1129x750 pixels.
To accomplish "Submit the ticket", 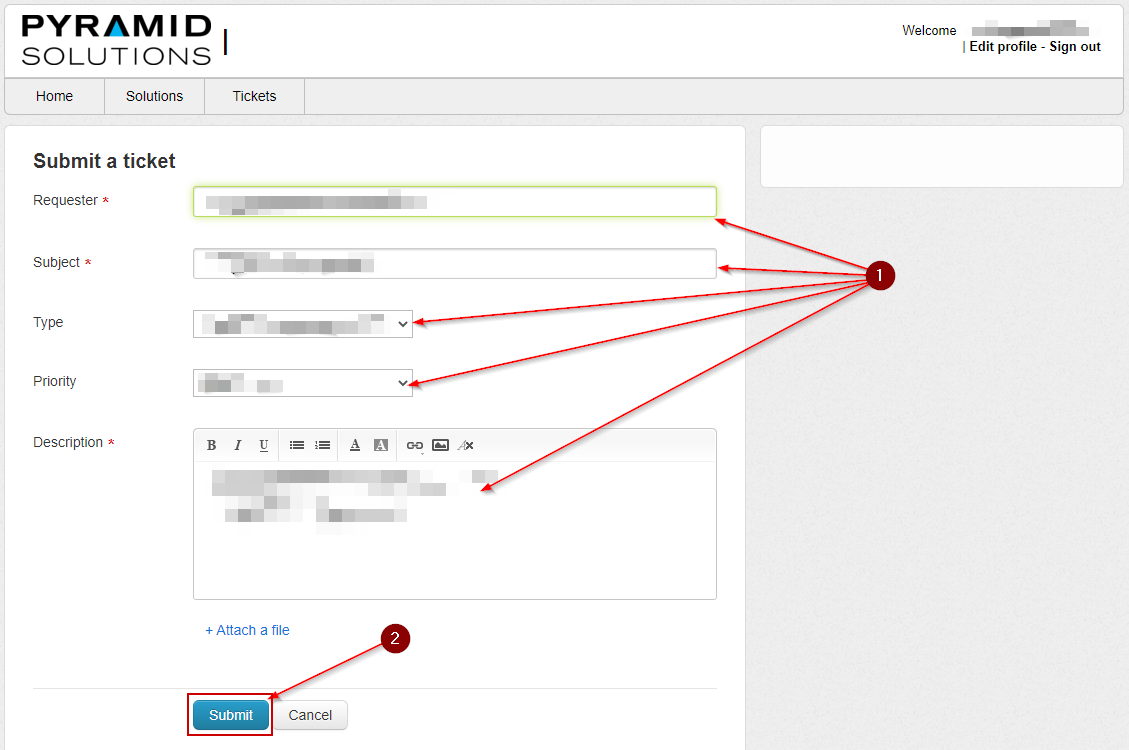I will (230, 715).
